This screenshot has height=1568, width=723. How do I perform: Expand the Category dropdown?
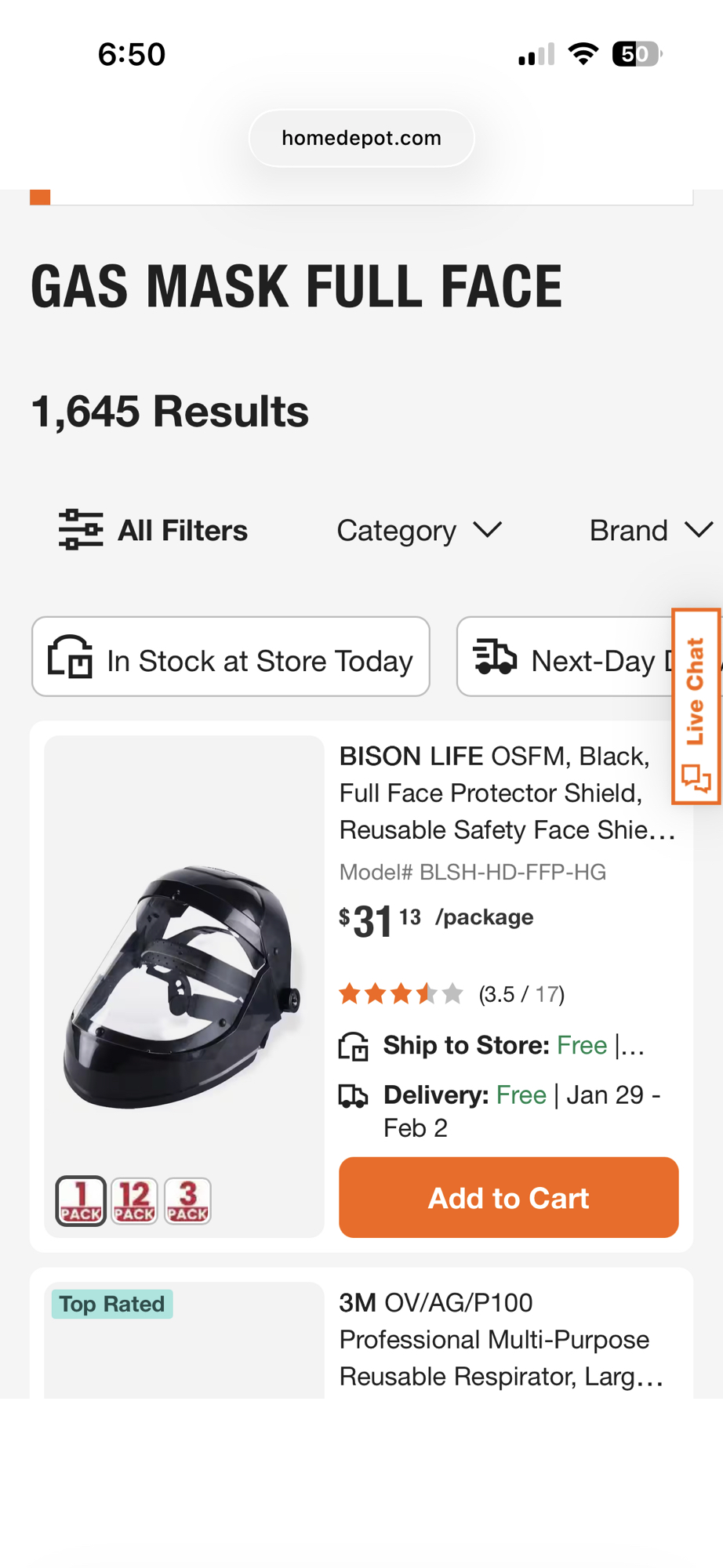(419, 531)
